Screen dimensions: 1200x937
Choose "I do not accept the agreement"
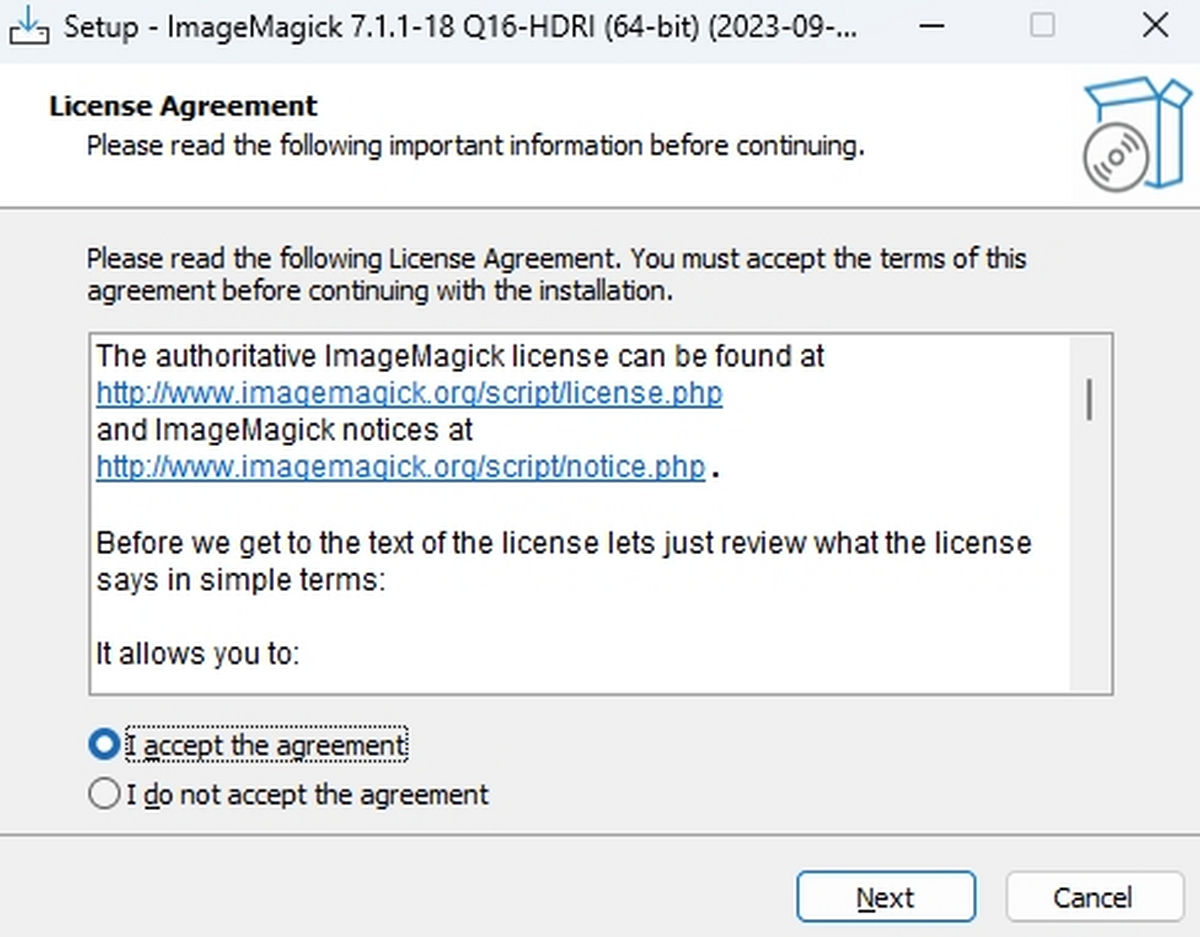tap(103, 795)
